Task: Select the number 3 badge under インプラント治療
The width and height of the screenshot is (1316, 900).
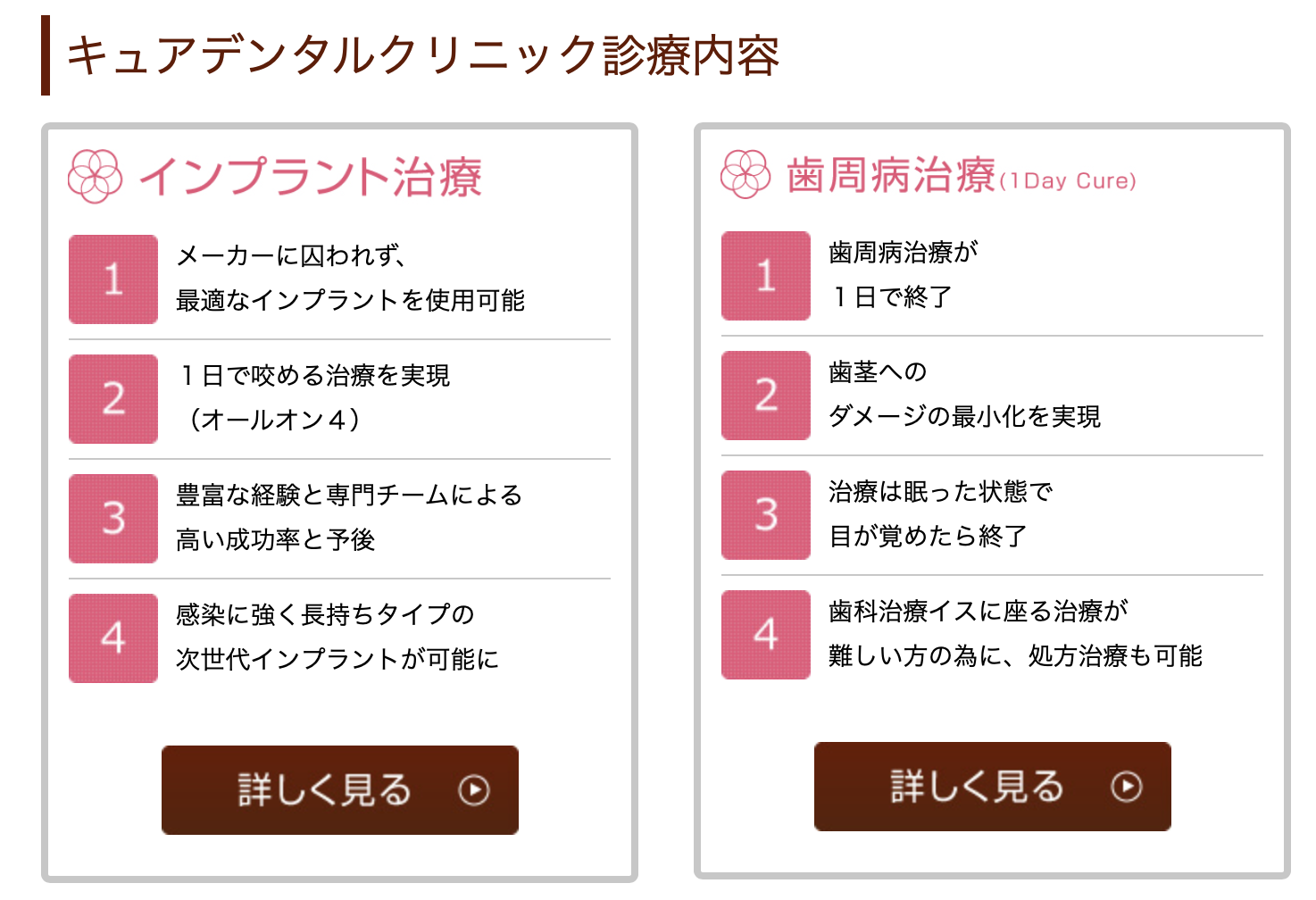Action: pyautogui.click(x=112, y=518)
